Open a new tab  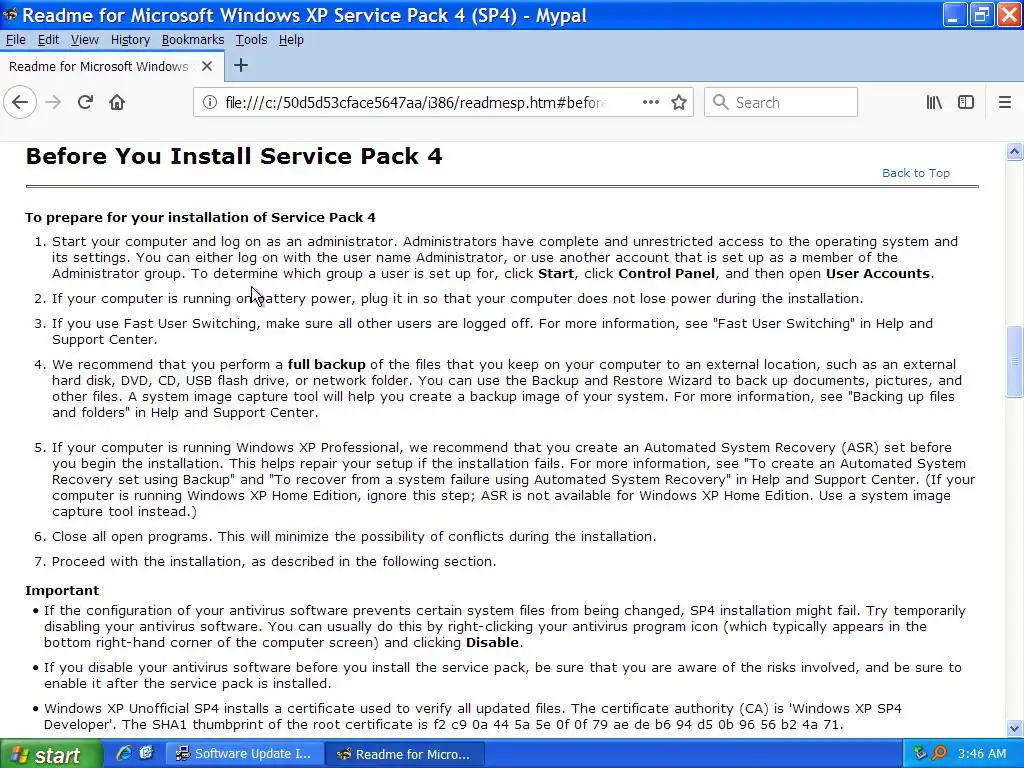coord(241,65)
